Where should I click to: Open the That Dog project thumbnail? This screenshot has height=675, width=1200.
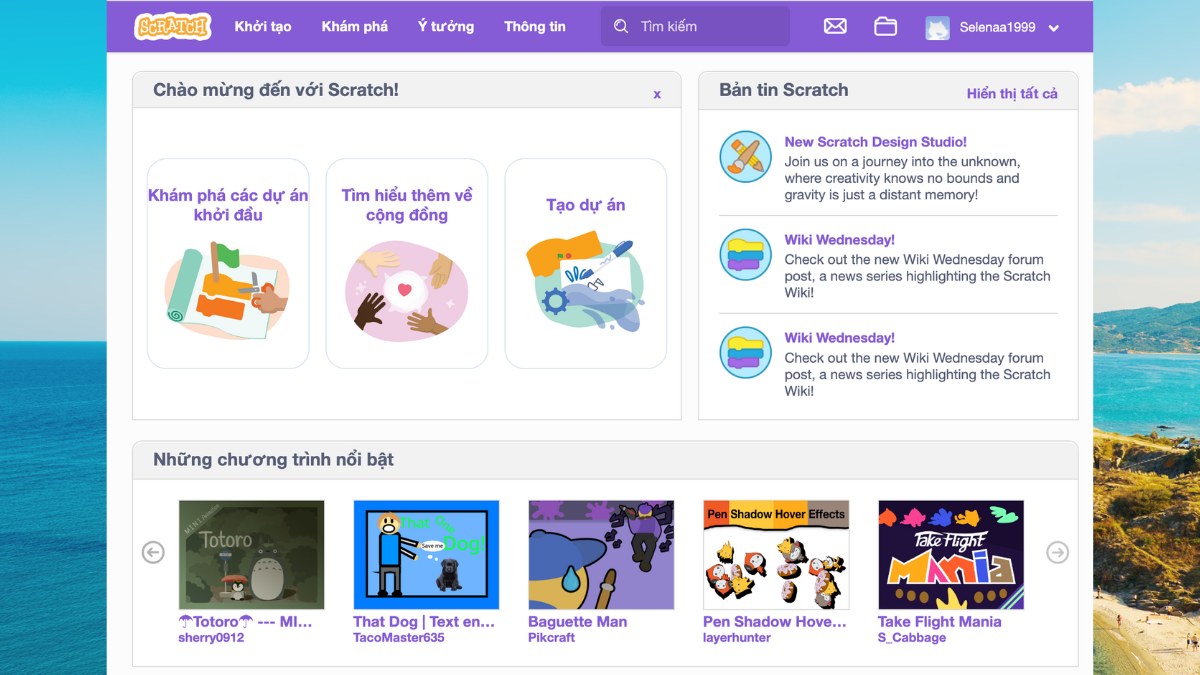click(x=426, y=555)
